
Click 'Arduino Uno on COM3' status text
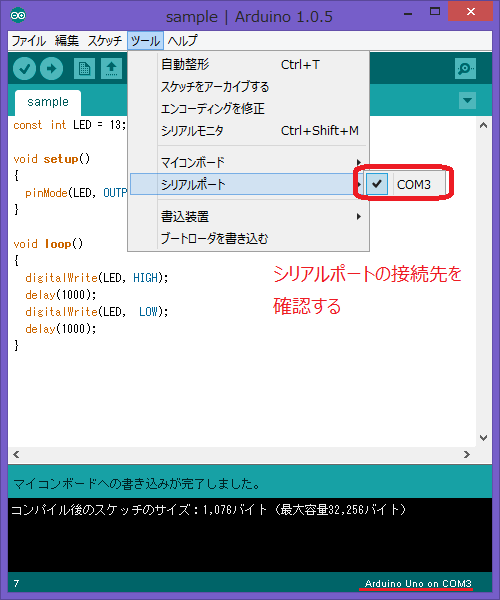[418, 584]
